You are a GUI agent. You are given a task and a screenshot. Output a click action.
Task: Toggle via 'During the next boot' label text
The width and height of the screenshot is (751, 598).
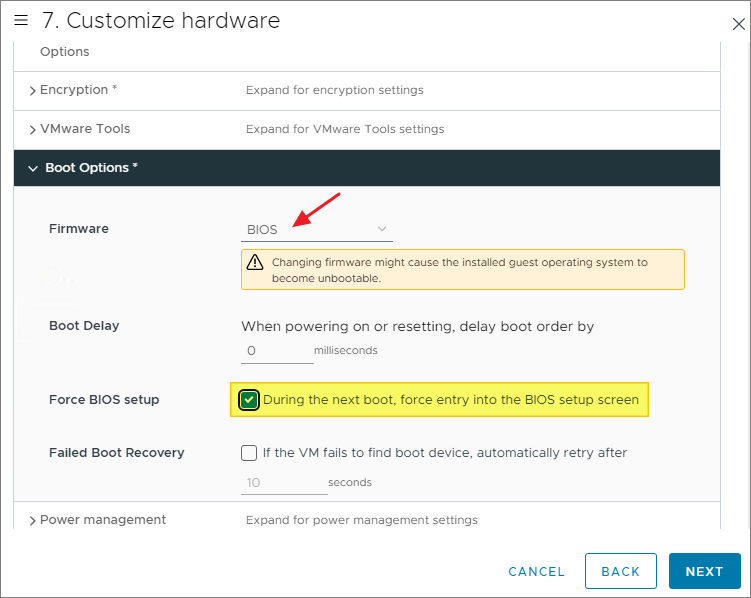pyautogui.click(x=450, y=400)
